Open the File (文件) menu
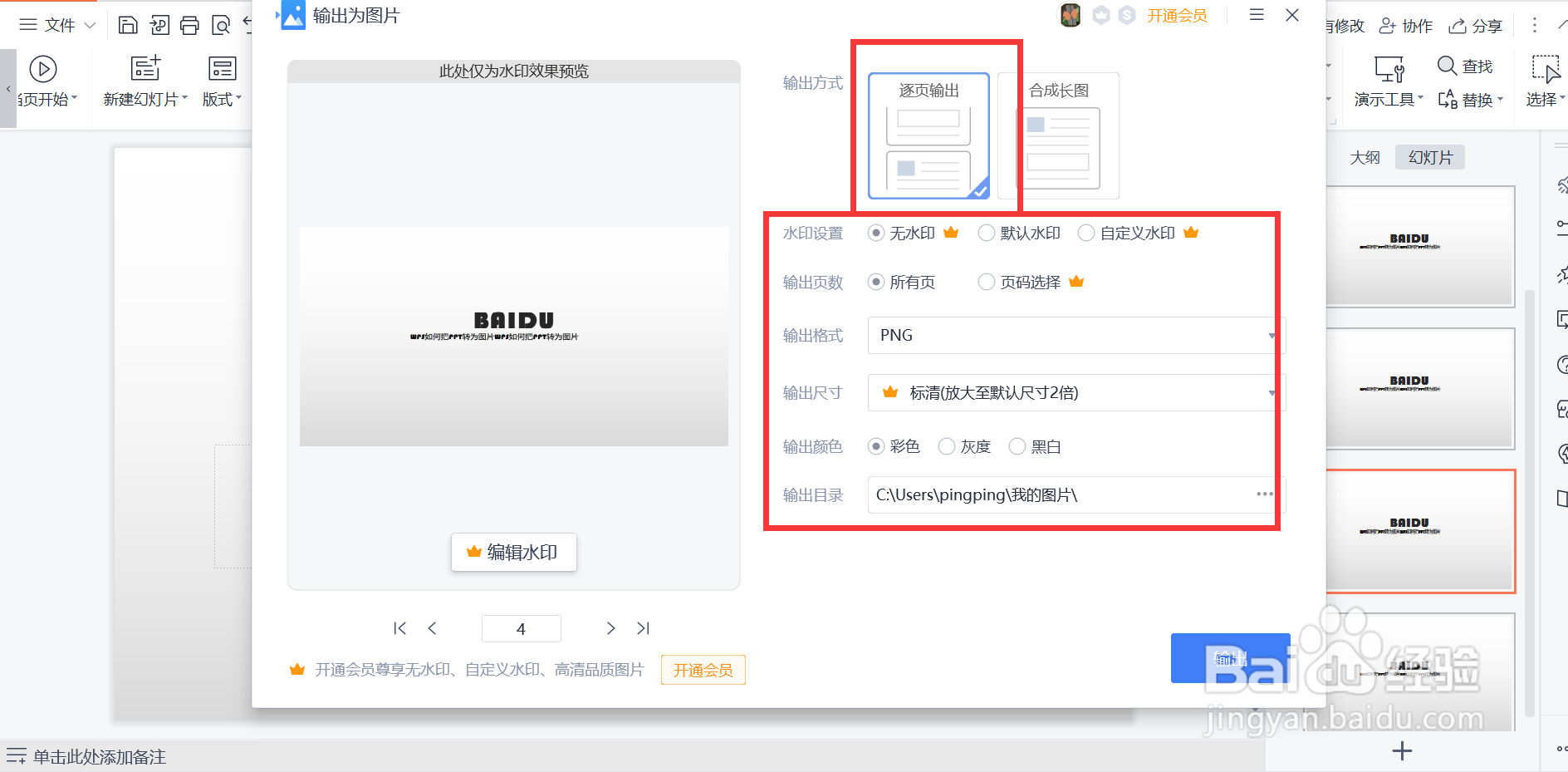The image size is (1568, 772). pos(58,26)
